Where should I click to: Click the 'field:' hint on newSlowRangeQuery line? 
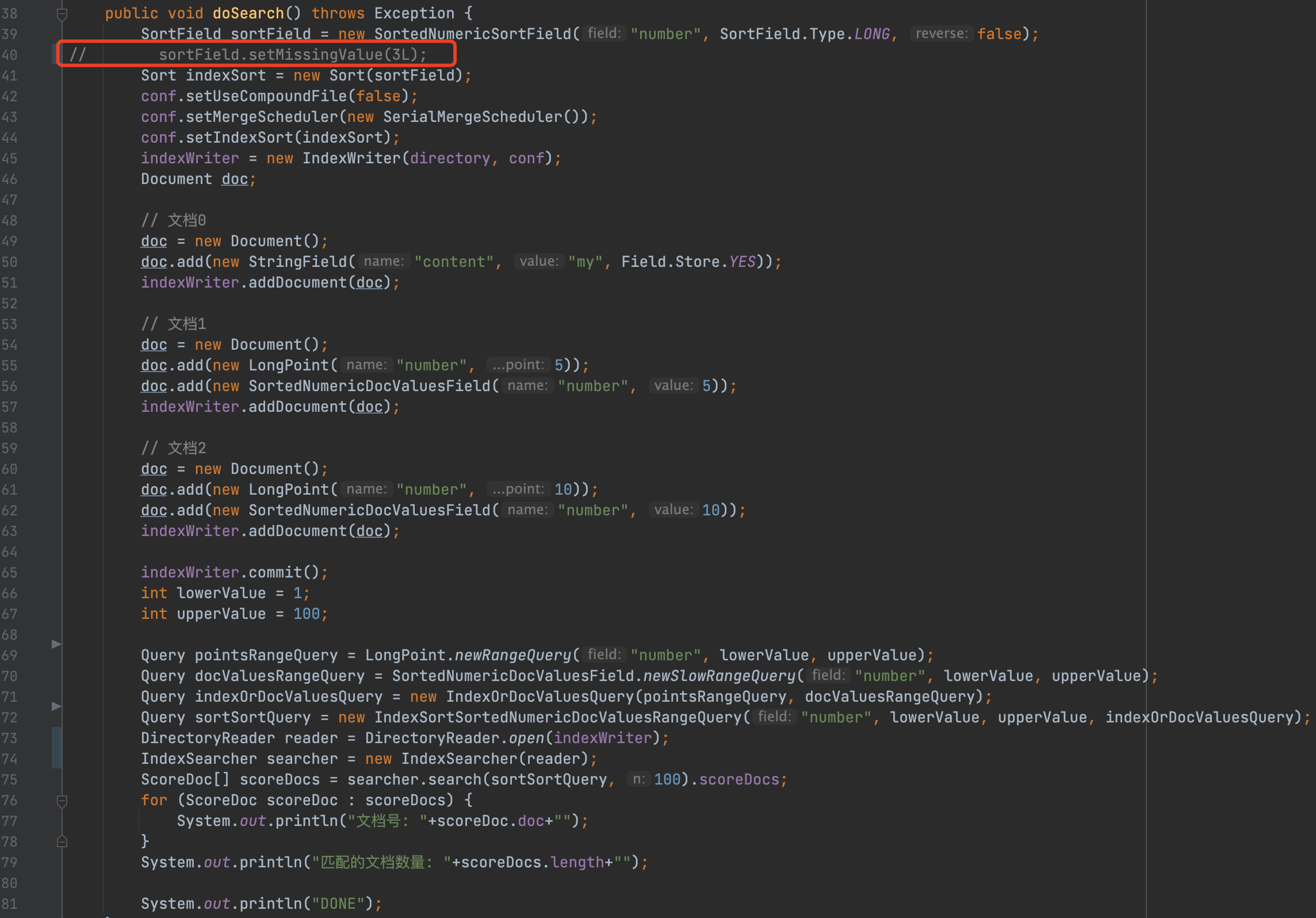point(828,675)
